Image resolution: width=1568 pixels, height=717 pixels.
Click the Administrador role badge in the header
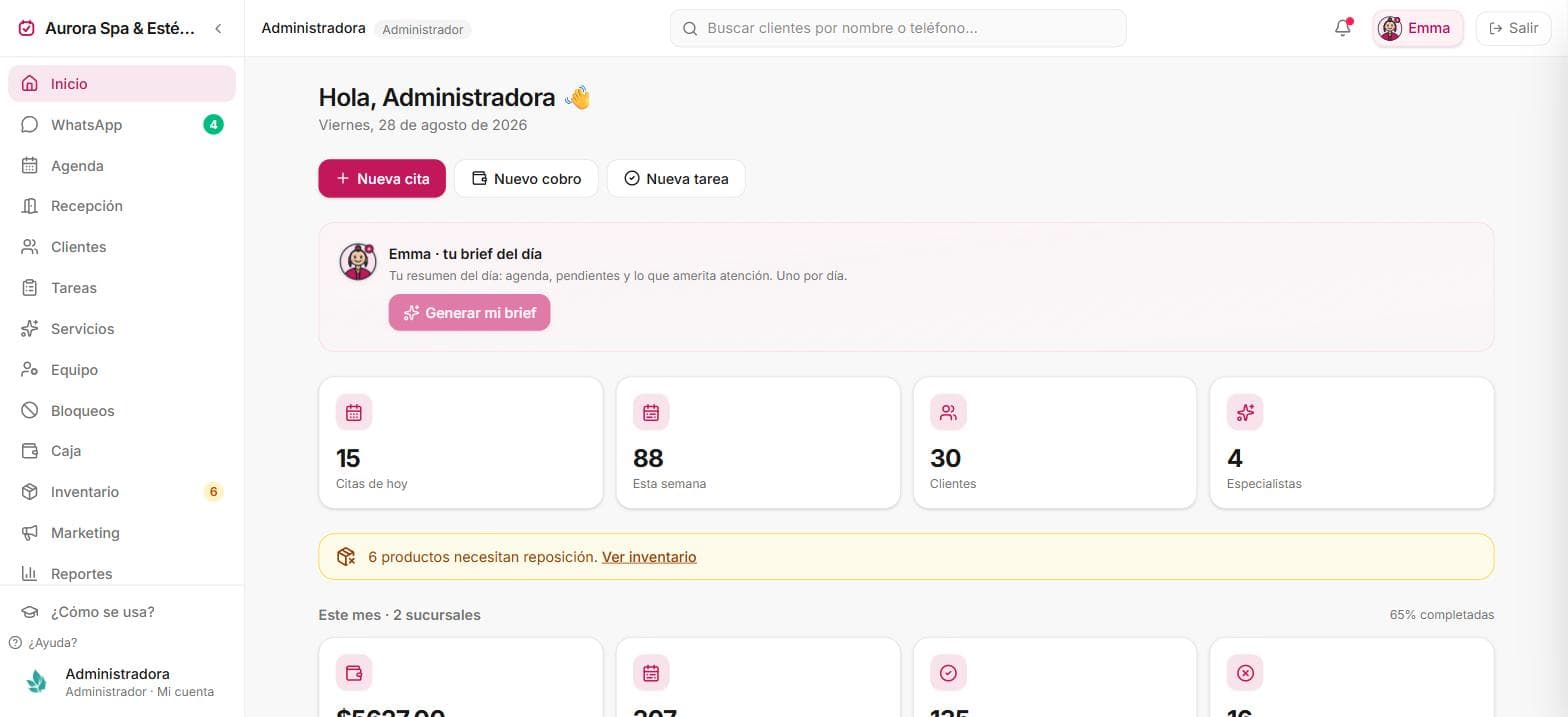point(423,30)
